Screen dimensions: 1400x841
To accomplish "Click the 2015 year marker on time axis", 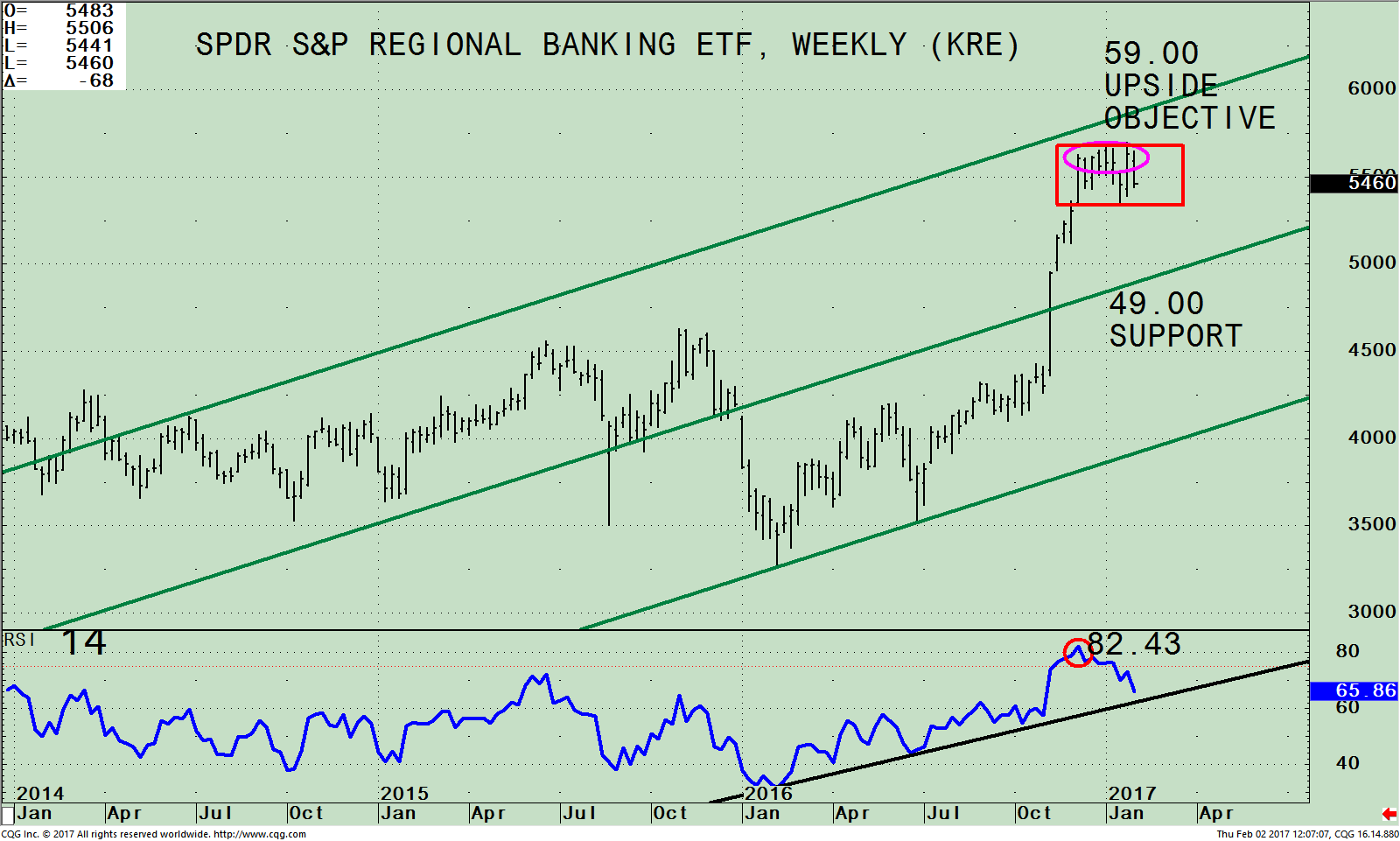I will pos(404,794).
